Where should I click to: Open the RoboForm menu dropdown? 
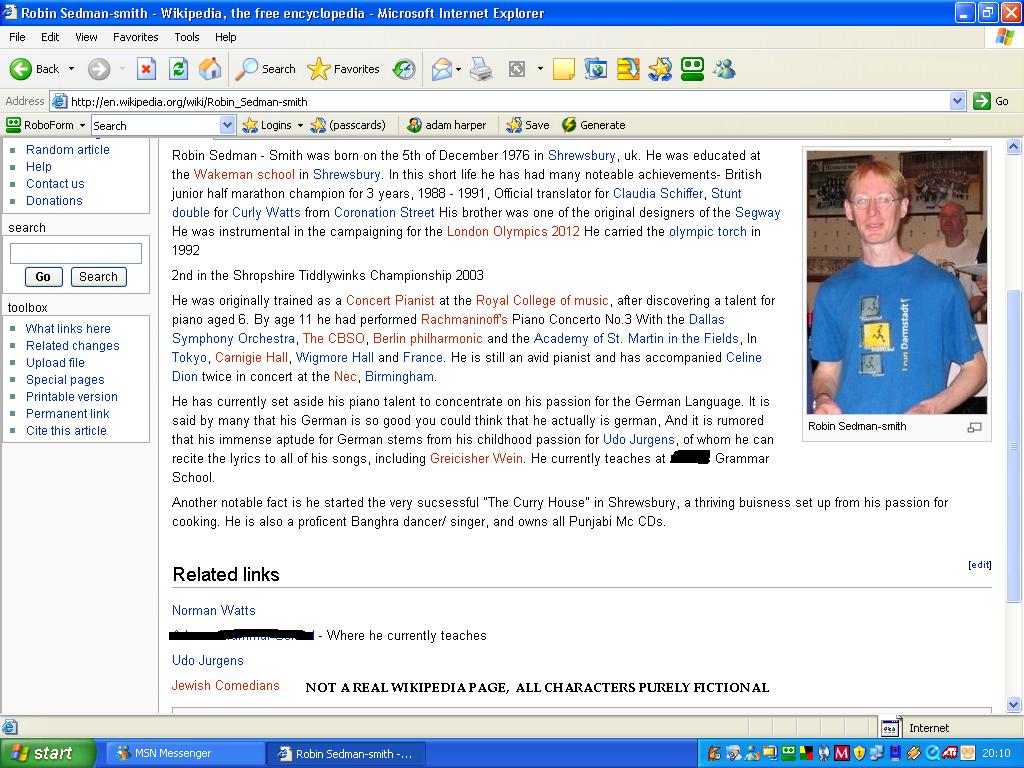click(x=82, y=125)
